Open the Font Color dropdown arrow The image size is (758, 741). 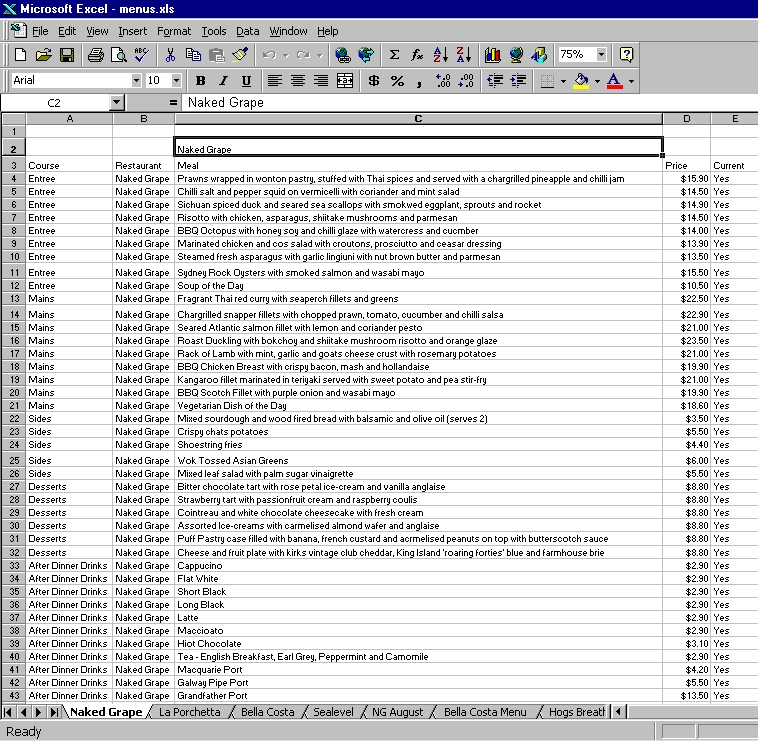pos(631,81)
